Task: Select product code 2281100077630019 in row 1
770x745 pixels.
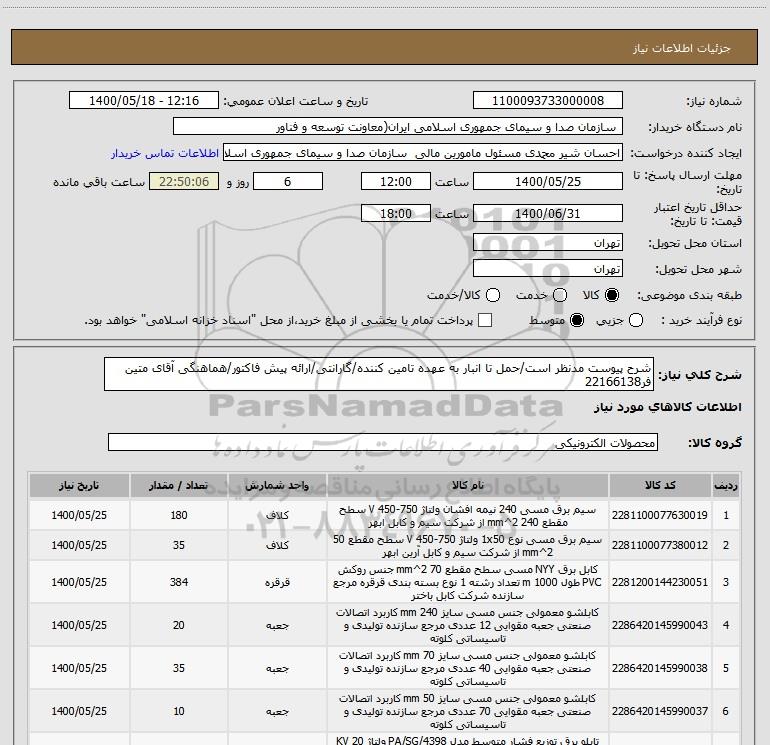Action: (x=660, y=515)
